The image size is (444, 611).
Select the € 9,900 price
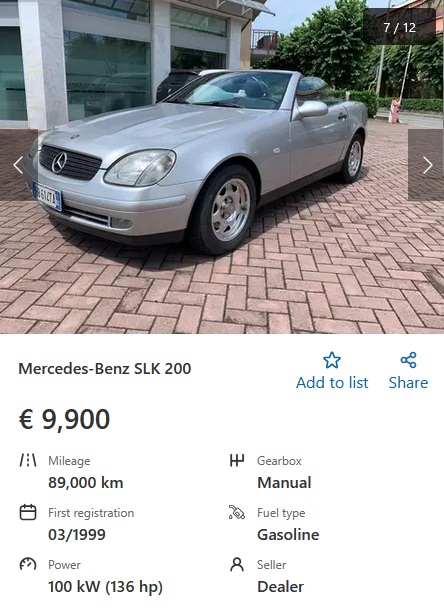64,419
